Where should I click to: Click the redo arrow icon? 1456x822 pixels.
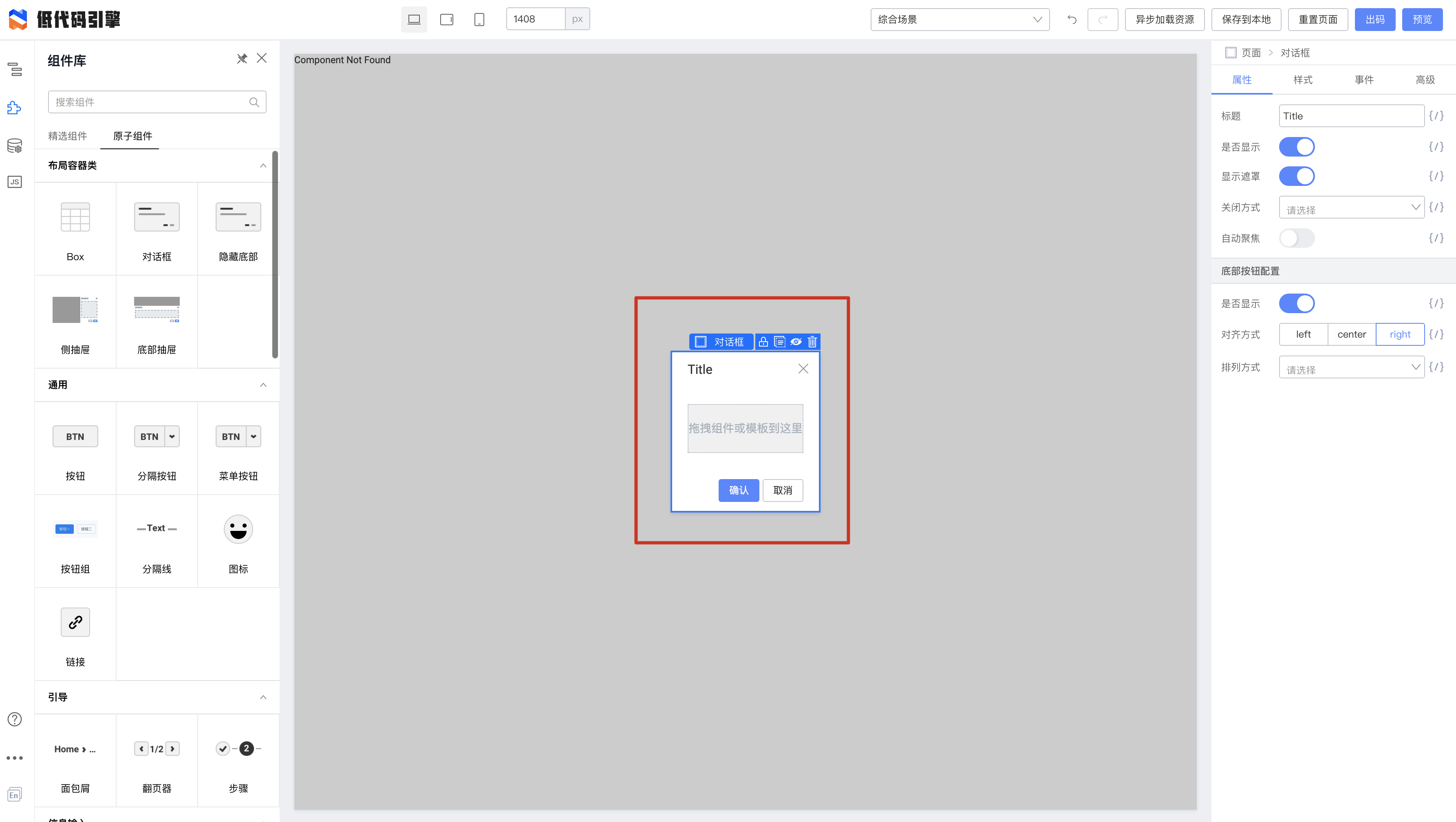[1103, 19]
